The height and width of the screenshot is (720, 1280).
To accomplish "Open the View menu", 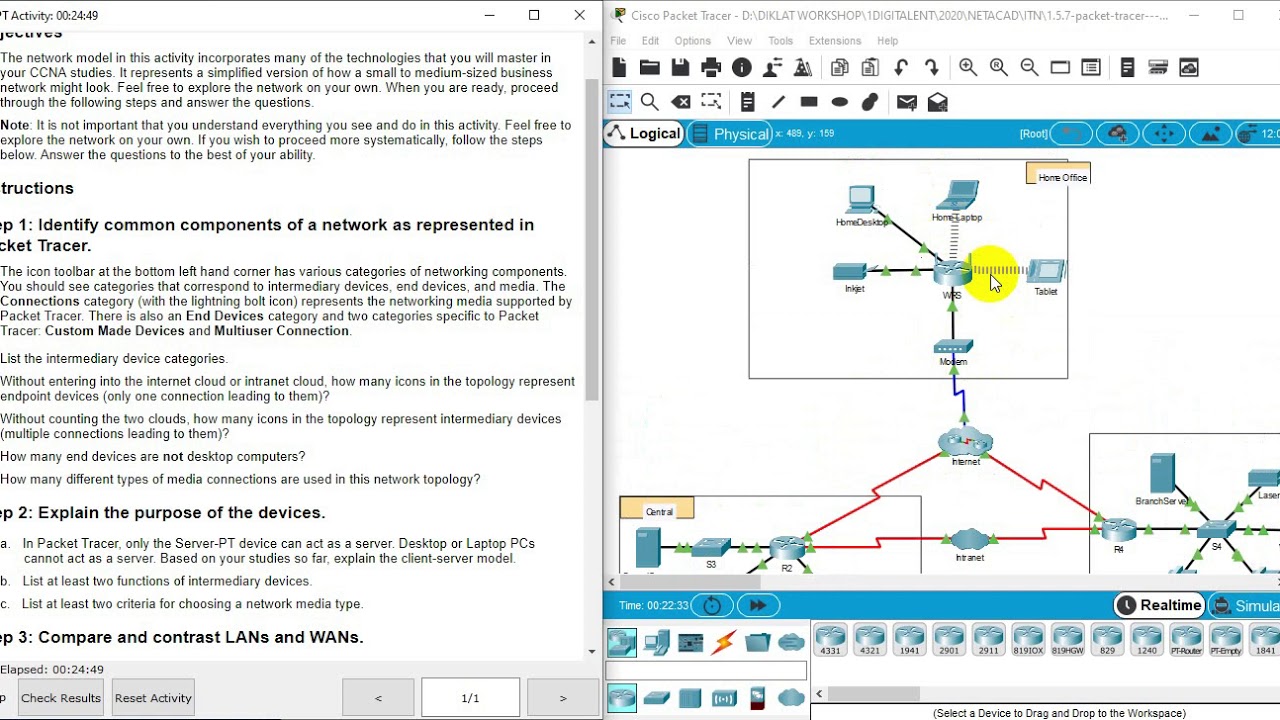I will pyautogui.click(x=739, y=41).
